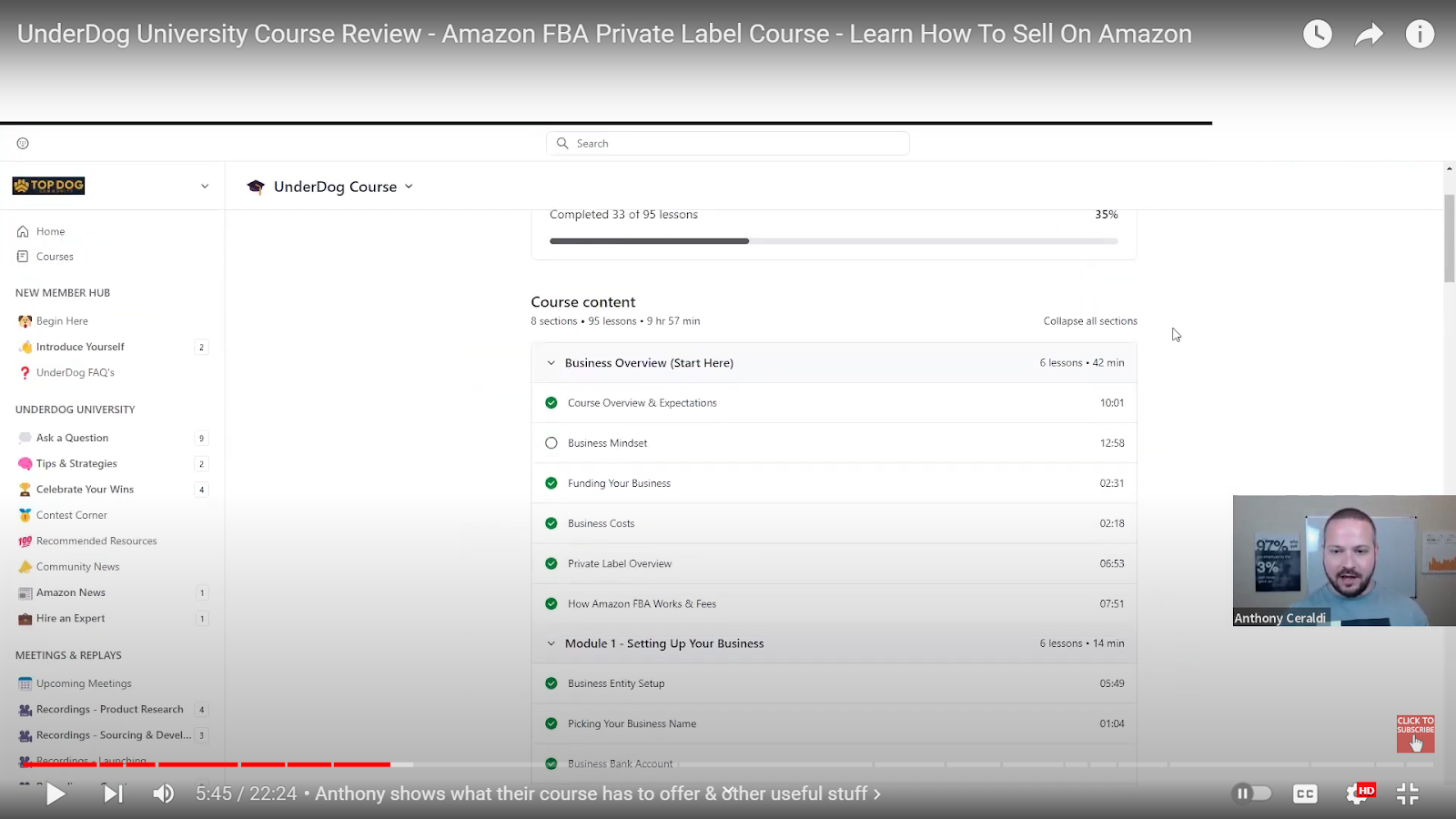The height and width of the screenshot is (819, 1456).
Task: Click Collapse all sections
Action: click(1090, 321)
